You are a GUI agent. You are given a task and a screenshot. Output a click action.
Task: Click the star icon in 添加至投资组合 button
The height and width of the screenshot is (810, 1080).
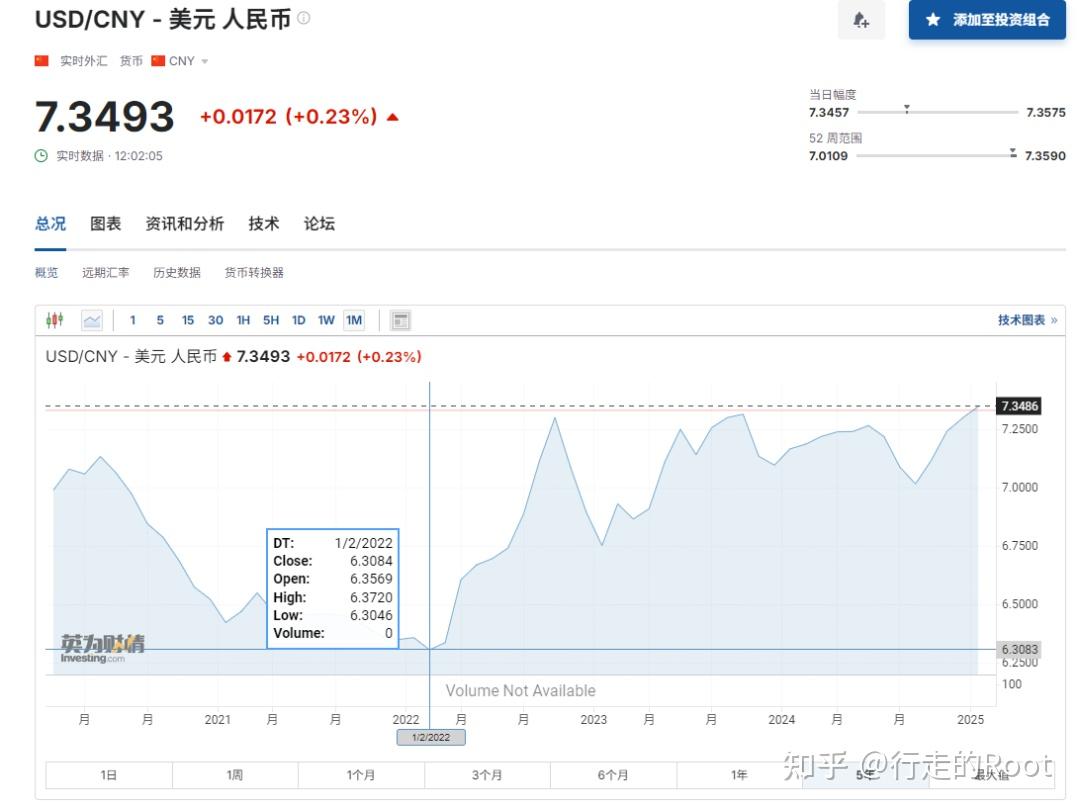(x=932, y=19)
